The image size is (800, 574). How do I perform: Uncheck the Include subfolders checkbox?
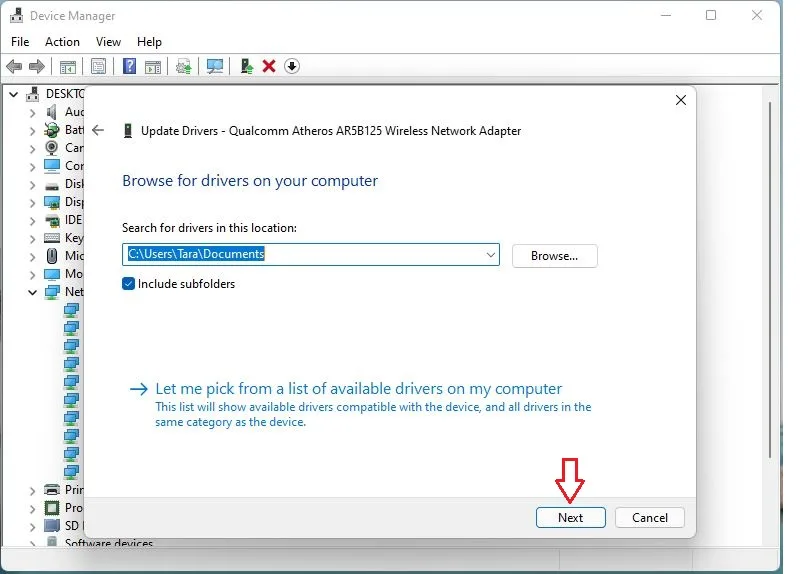point(129,284)
